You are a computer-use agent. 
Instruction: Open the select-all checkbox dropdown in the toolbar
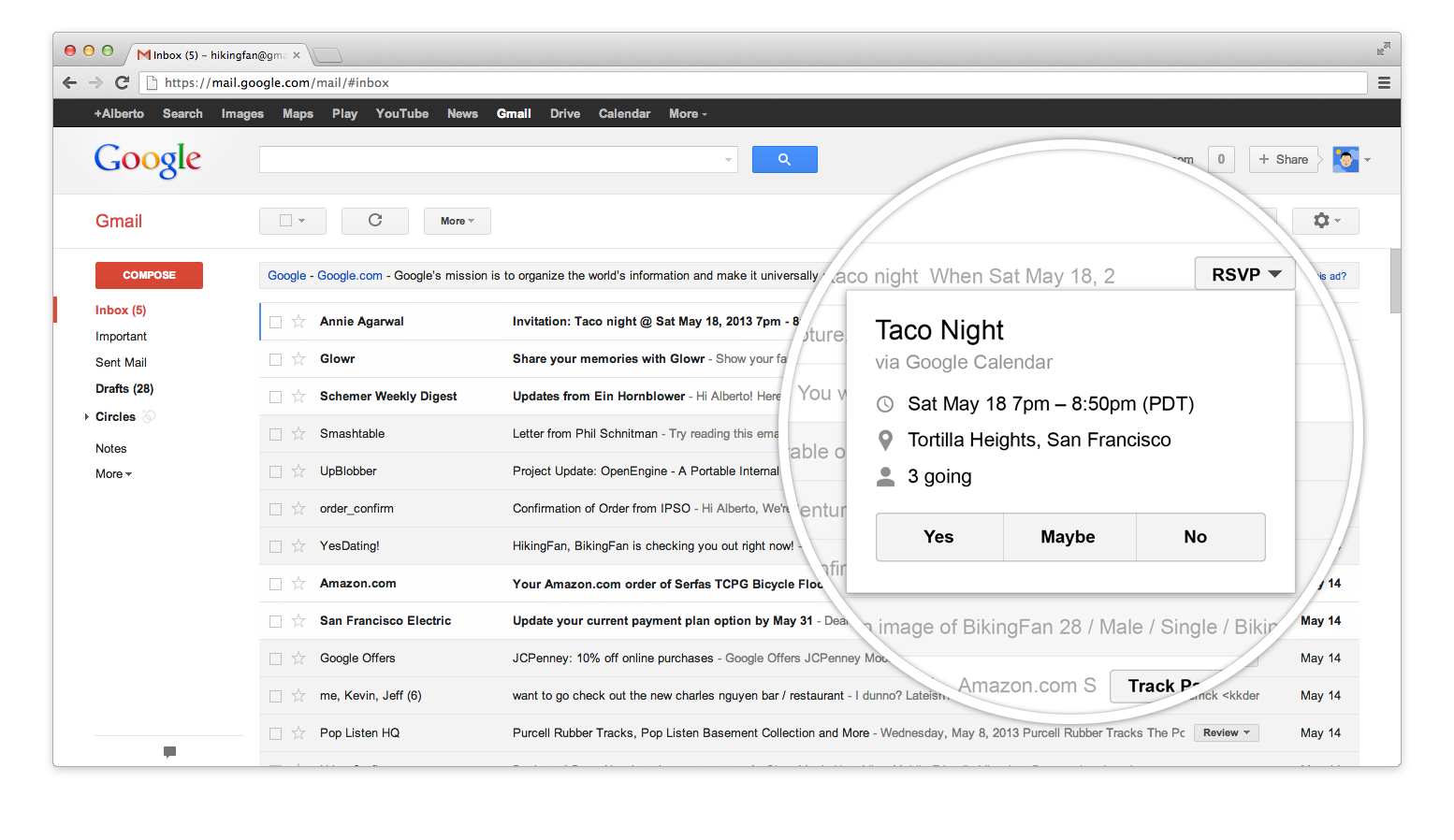pyautogui.click(x=293, y=221)
